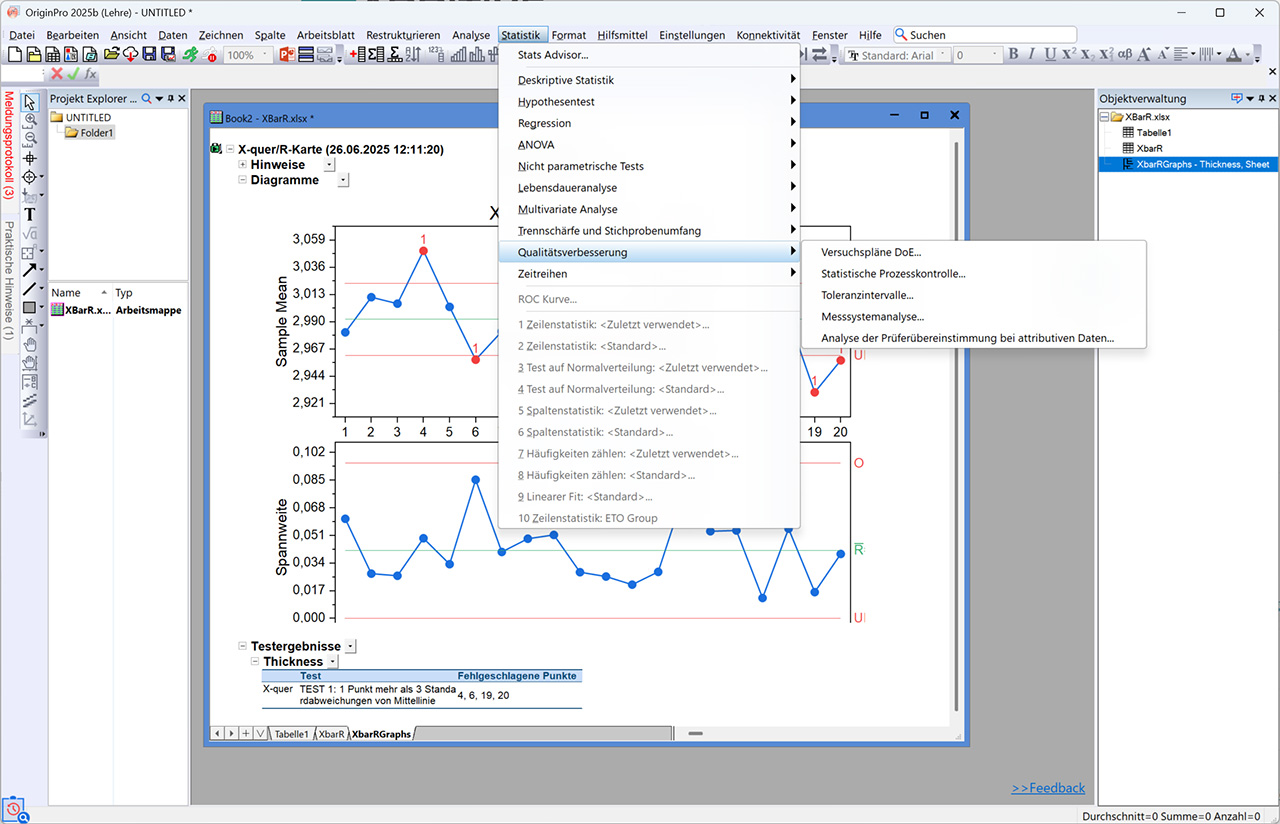
Task: Open the folder icon to open a file
Action: [113, 55]
